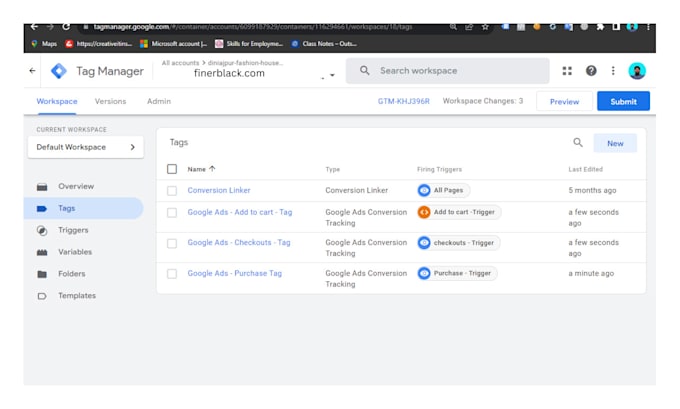680x409 pixels.
Task: Reload the page with the browser refresh icon
Action: 66,27
